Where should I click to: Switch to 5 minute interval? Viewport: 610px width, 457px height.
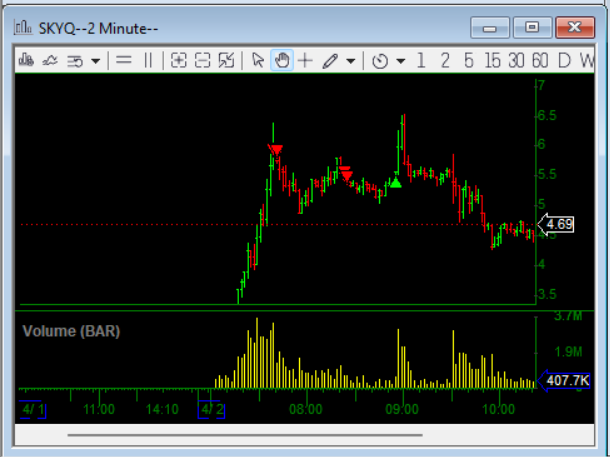pyautogui.click(x=469, y=61)
